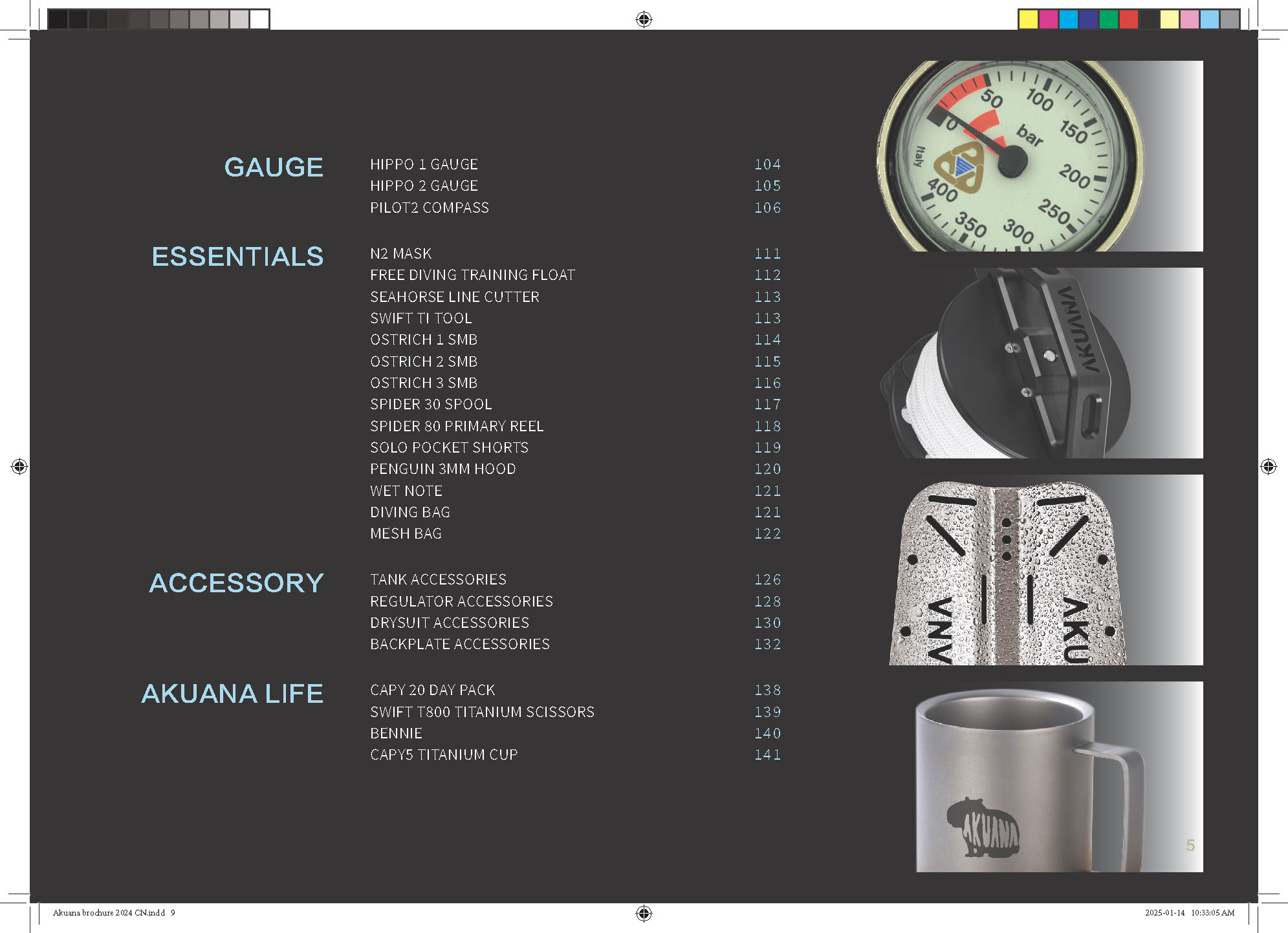Click the GAUGE section heading
The image size is (1288, 933).
click(274, 167)
